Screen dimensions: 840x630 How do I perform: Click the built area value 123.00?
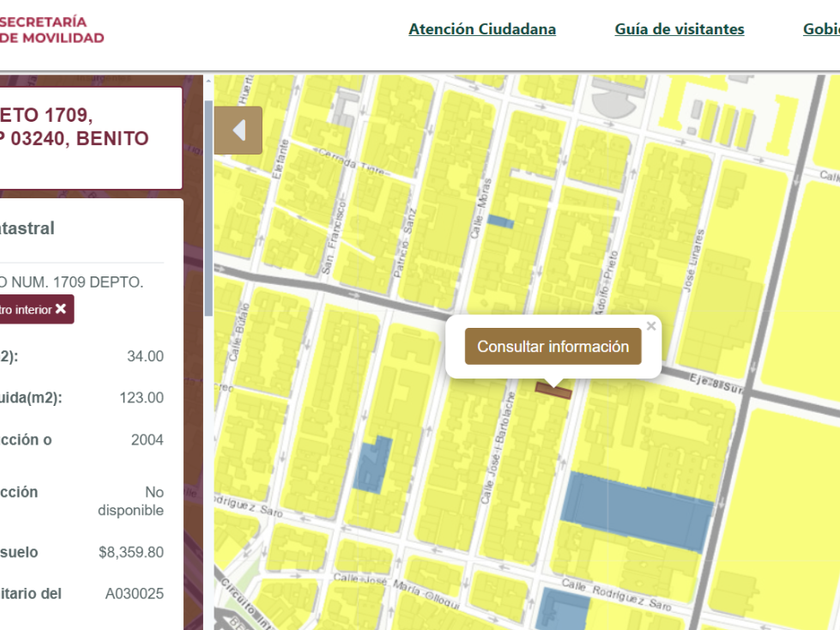(x=141, y=398)
